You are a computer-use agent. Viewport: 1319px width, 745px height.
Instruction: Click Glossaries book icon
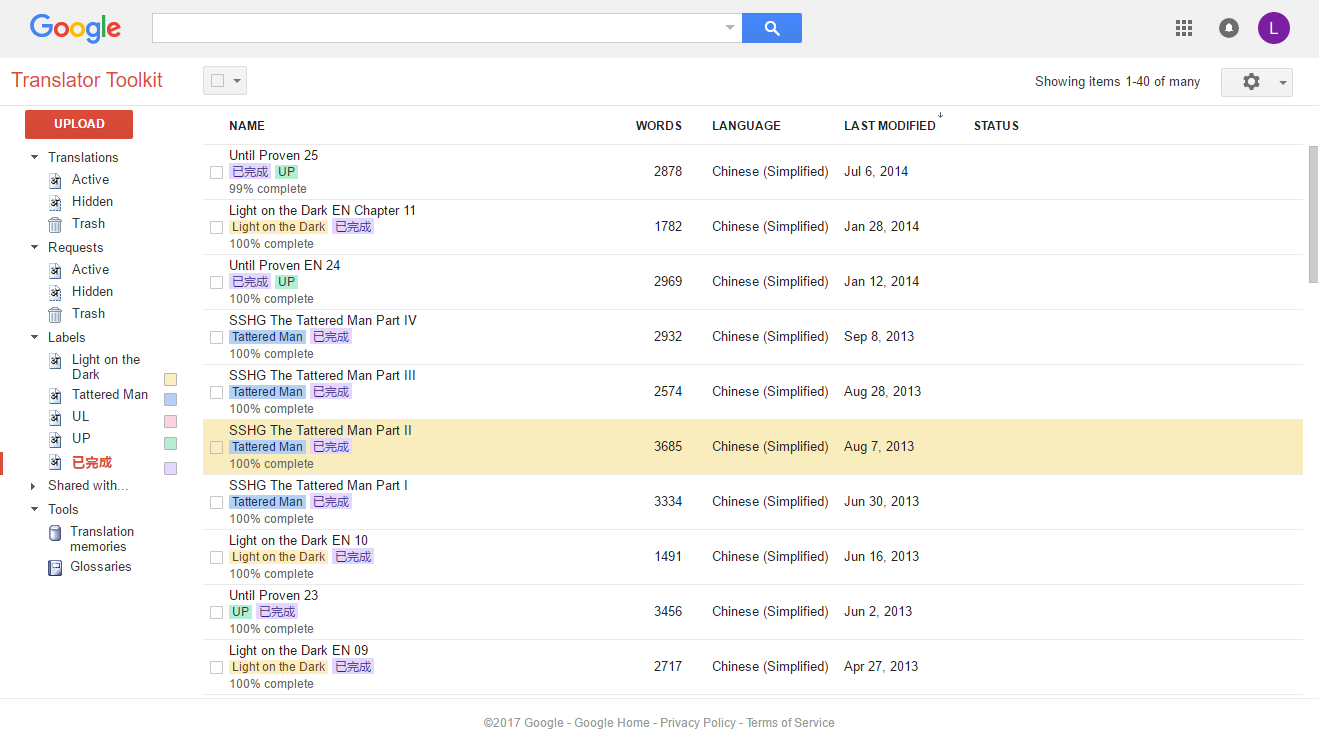(x=56, y=567)
